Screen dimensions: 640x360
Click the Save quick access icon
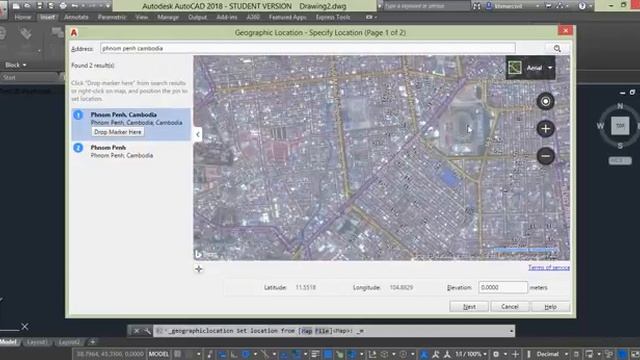click(x=39, y=6)
